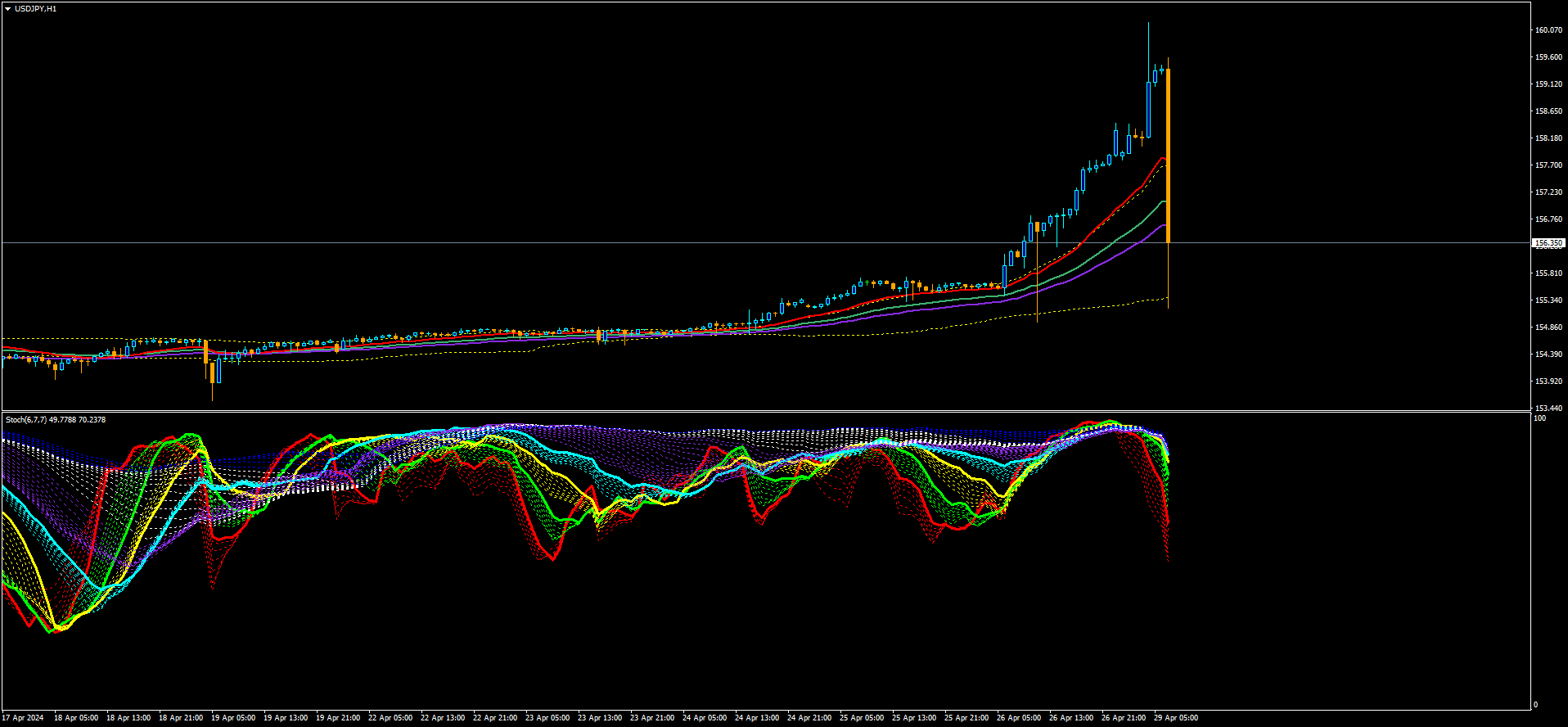1568x727 pixels.
Task: Click the small triangle beside USDJPY,H1 title
Action: (7, 9)
